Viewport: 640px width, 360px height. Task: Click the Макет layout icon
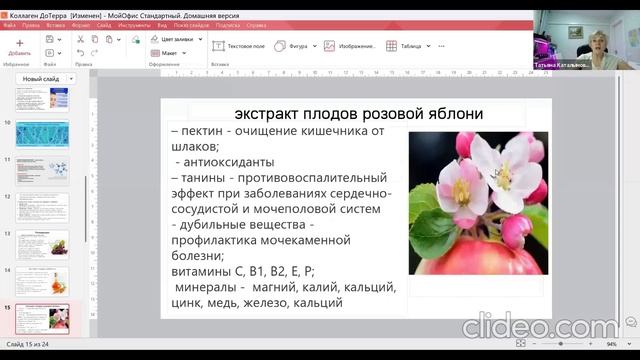(x=155, y=53)
